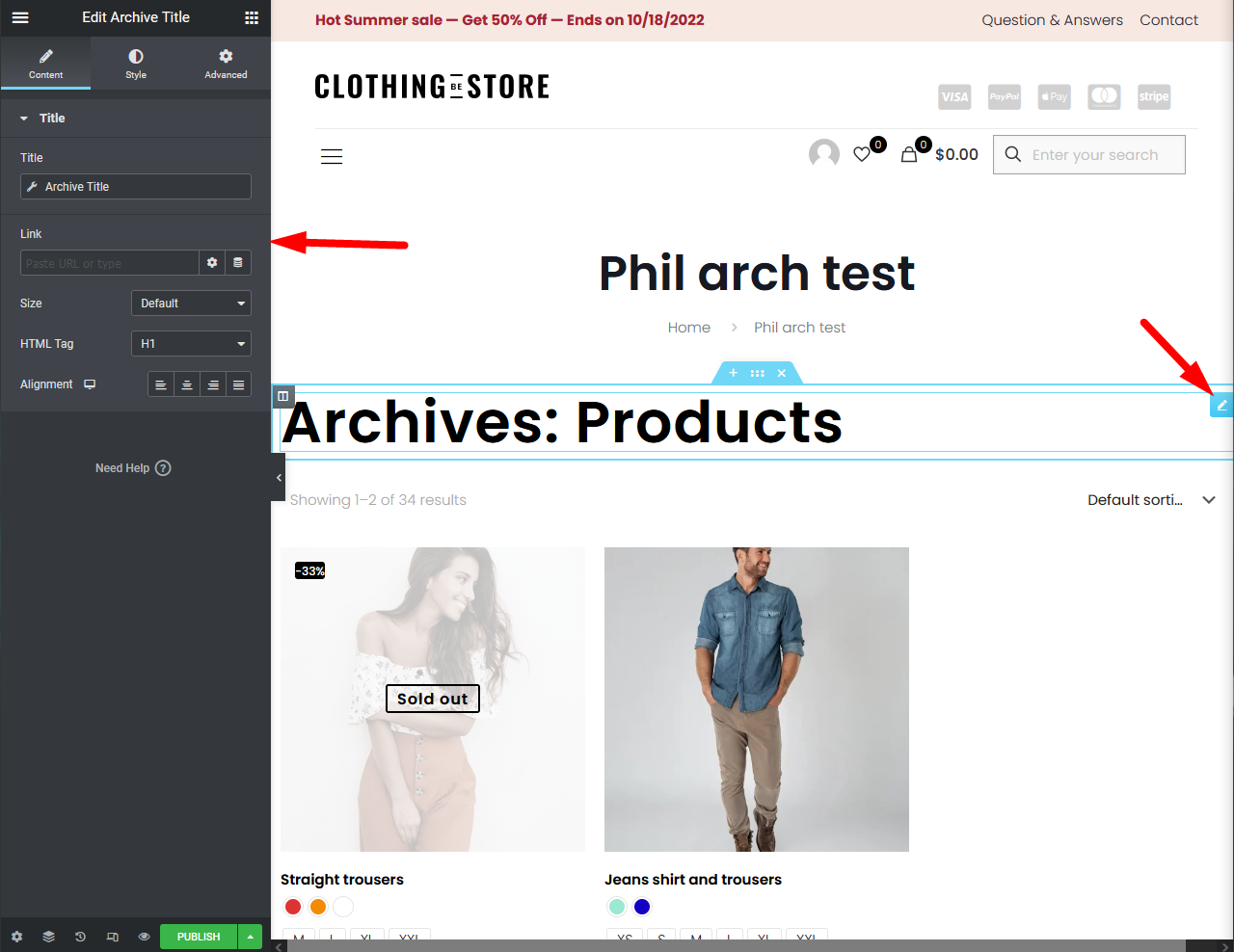Select white swatch for Straight trousers
Image resolution: width=1234 pixels, height=952 pixels.
[x=343, y=907]
